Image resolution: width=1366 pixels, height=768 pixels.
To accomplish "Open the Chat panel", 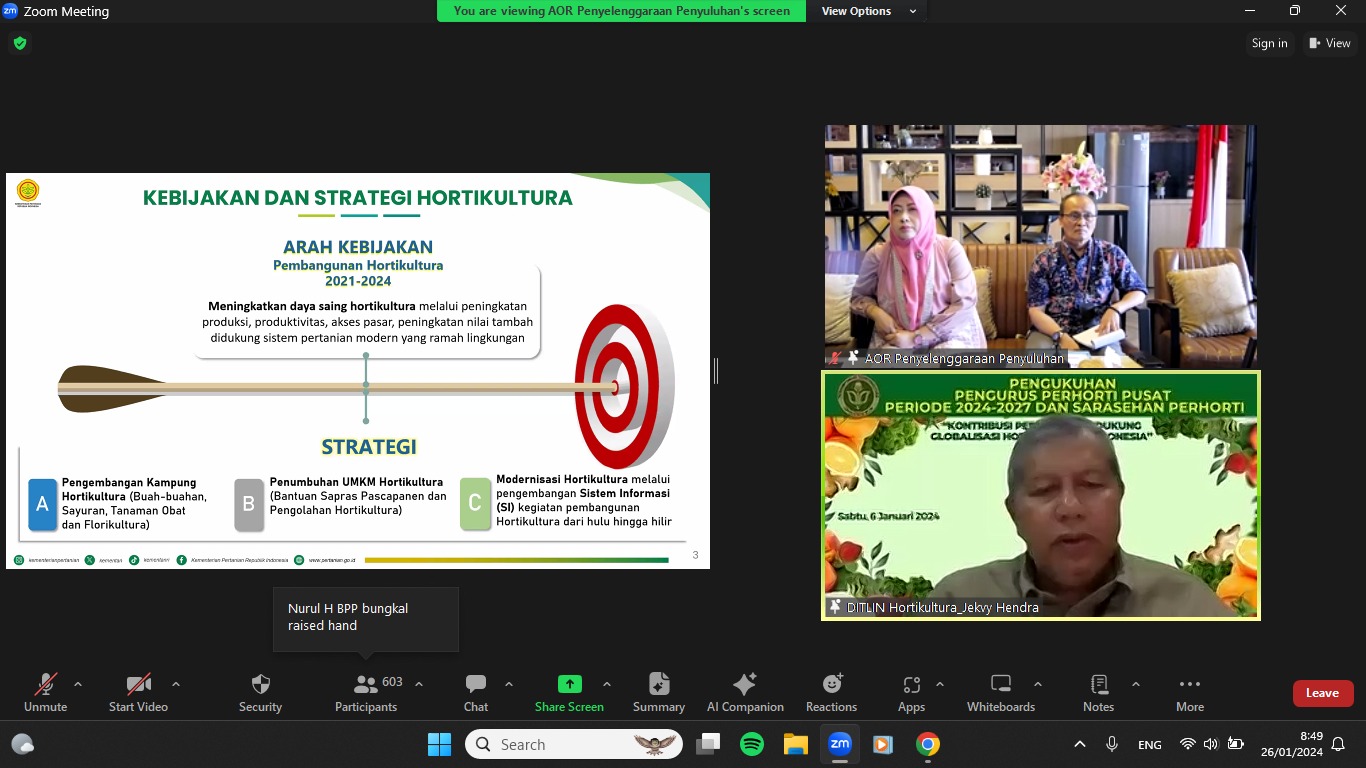I will point(476,692).
